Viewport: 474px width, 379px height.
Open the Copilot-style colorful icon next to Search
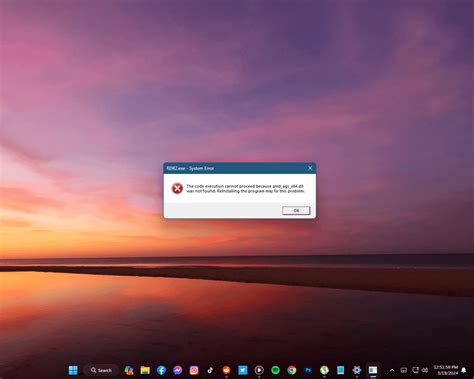tap(129, 370)
